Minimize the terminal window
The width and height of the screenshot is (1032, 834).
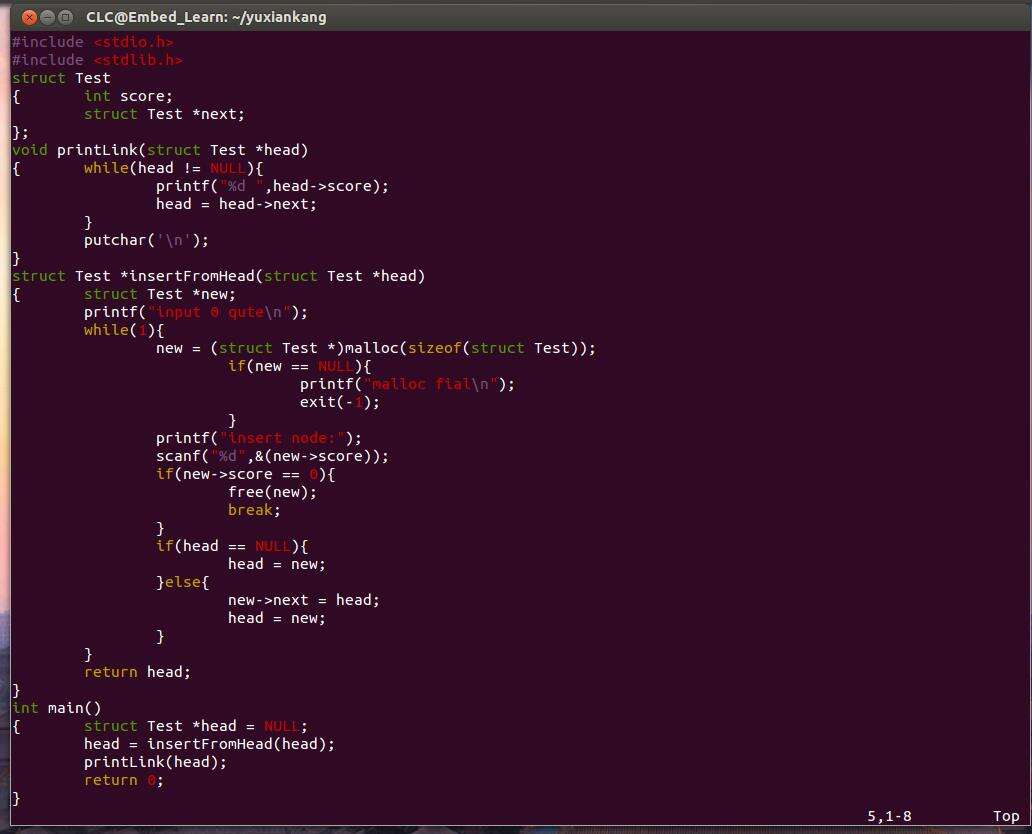[47, 17]
